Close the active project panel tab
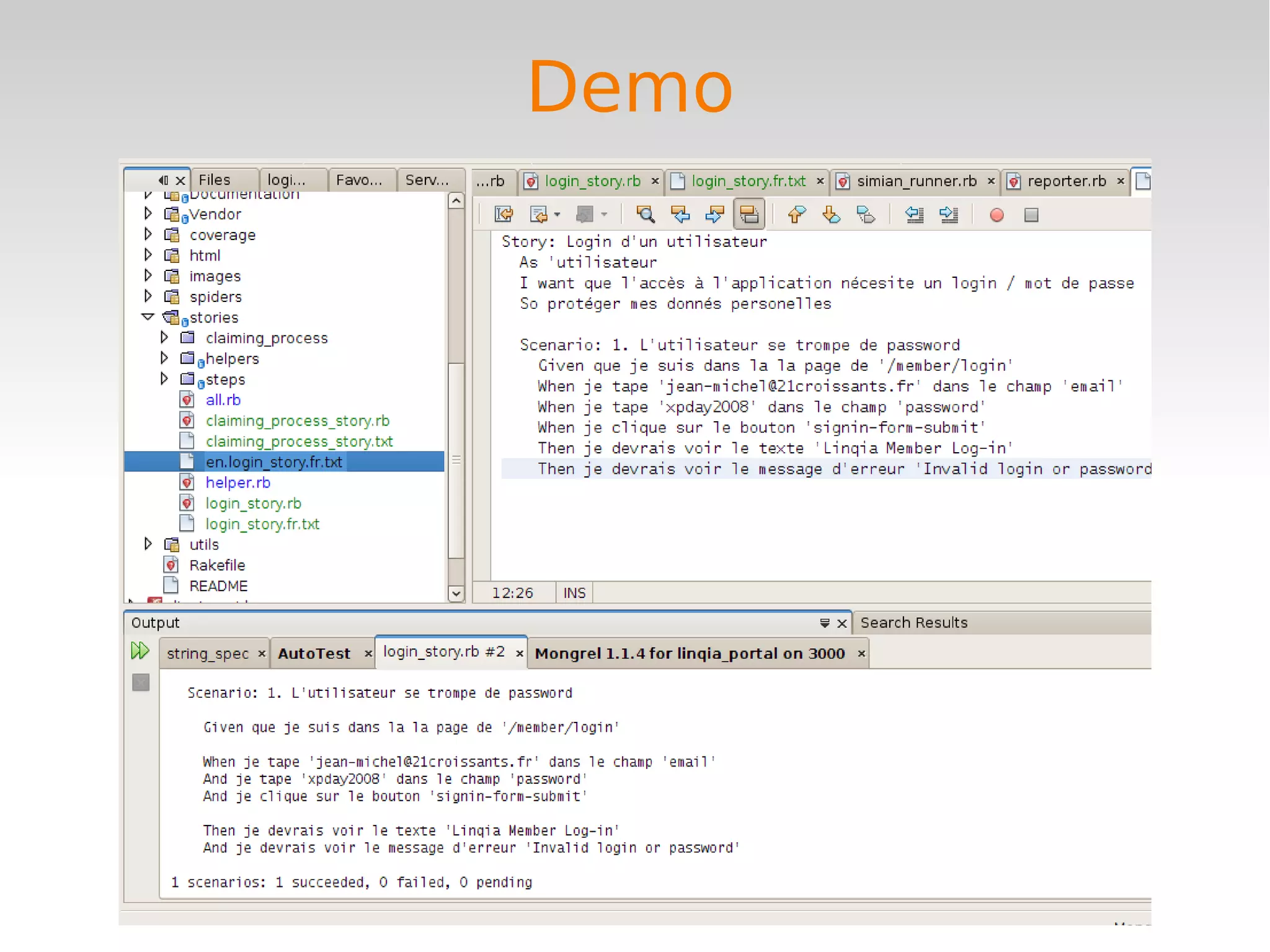Image resolution: width=1270 pixels, height=952 pixels. (180, 180)
